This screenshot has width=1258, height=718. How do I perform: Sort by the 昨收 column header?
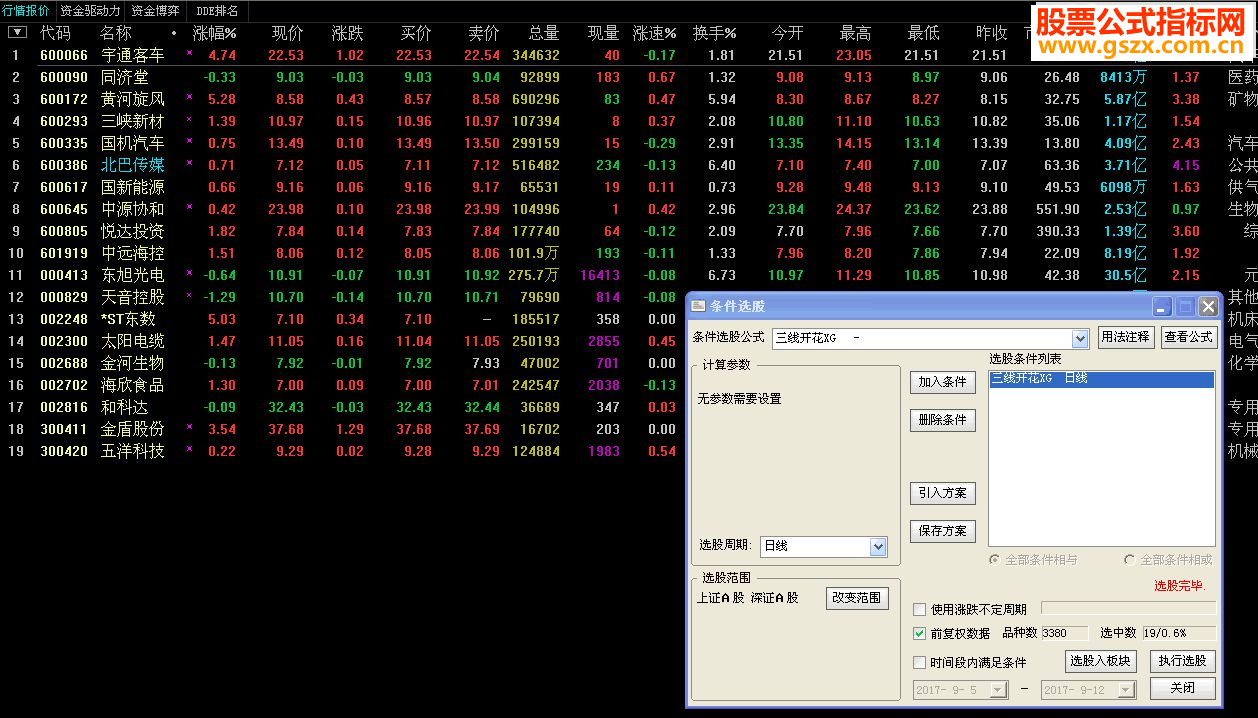tap(991, 33)
